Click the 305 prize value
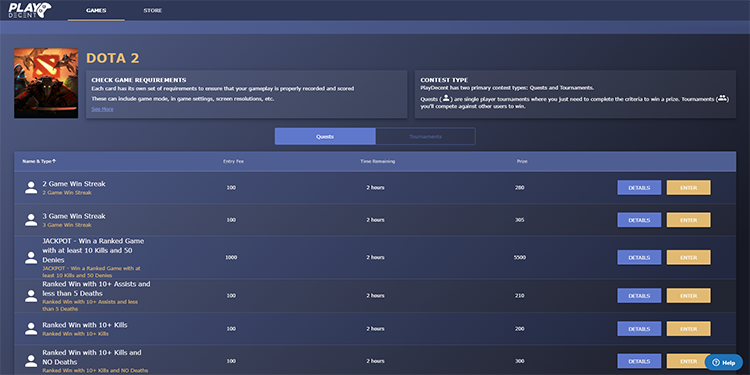The height and width of the screenshot is (375, 750). (519, 220)
